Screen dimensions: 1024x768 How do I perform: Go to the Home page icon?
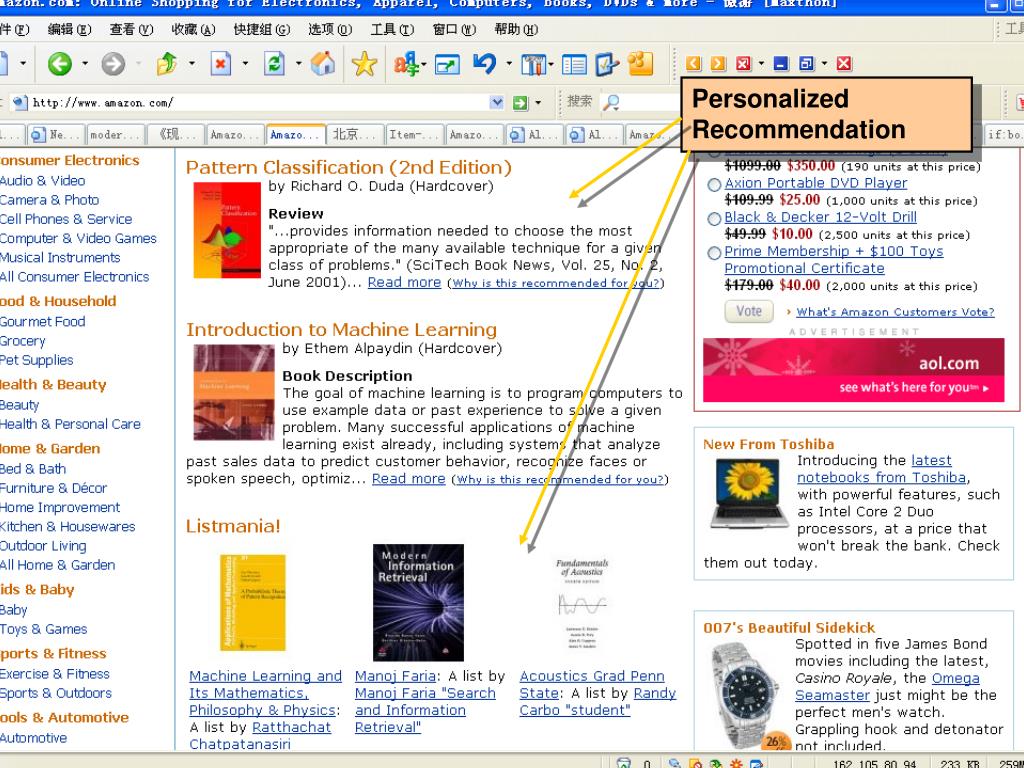point(323,63)
